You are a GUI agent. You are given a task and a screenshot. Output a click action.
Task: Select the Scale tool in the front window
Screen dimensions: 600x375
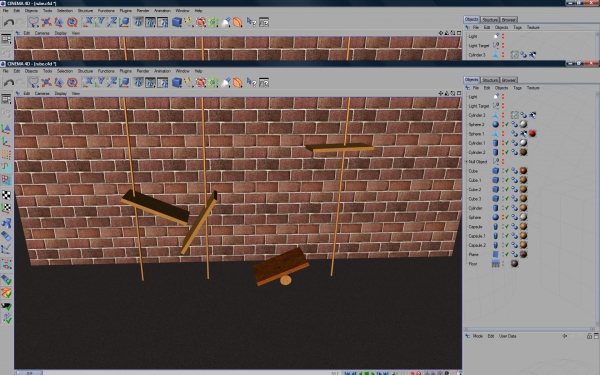[x=59, y=83]
